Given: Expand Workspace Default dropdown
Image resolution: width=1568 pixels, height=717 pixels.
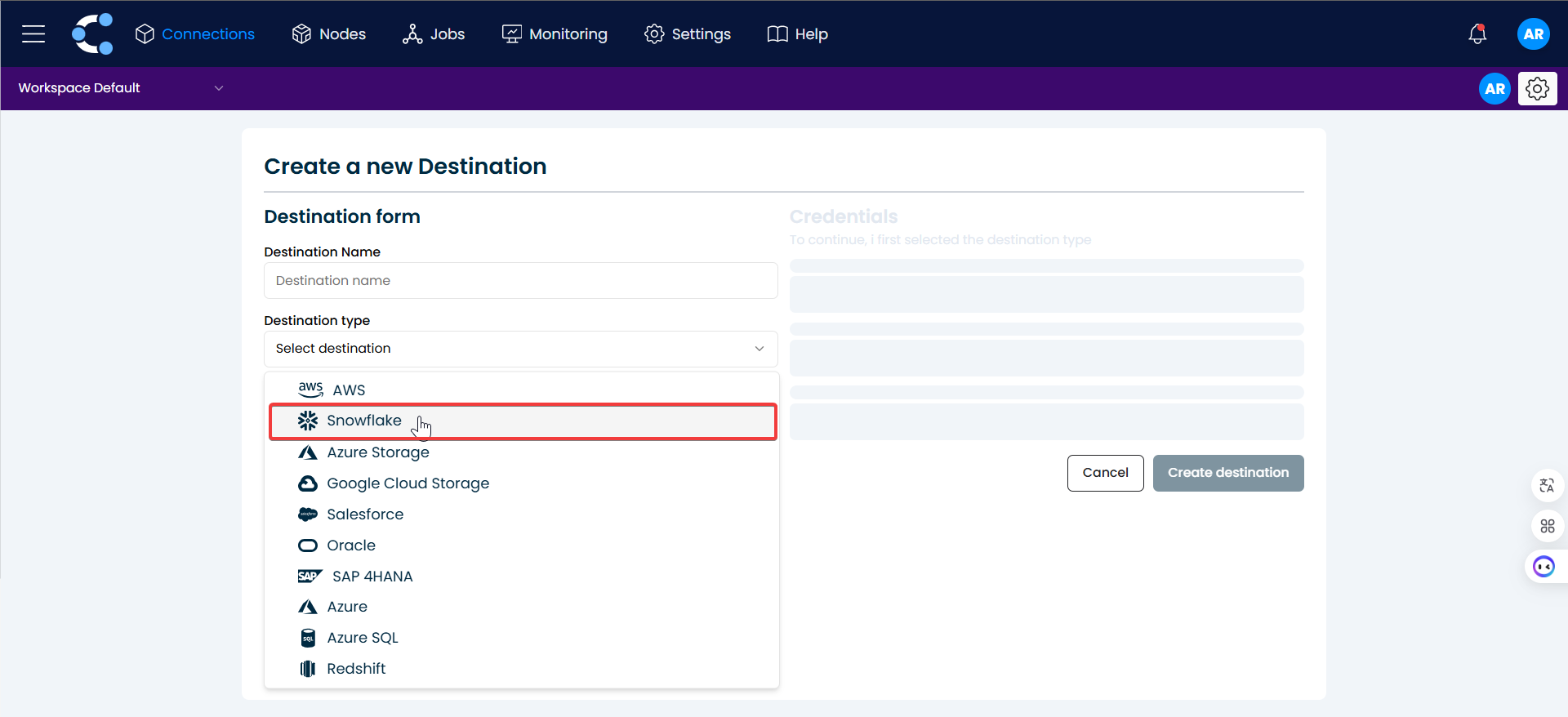Looking at the screenshot, I should click(x=121, y=87).
